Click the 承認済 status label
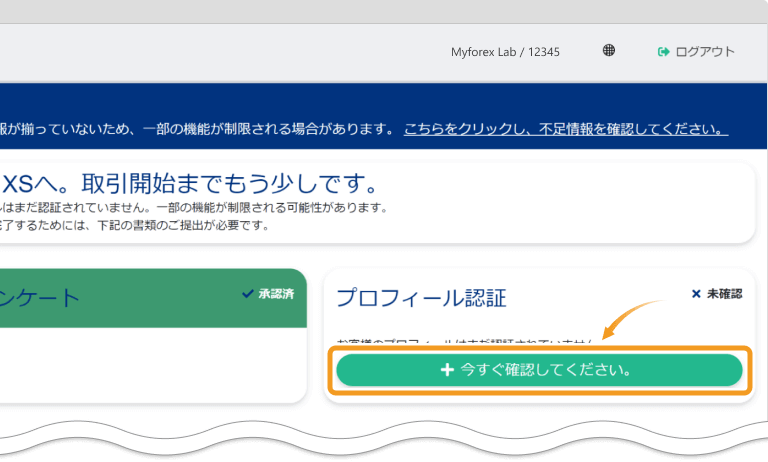768x462 pixels. [276, 293]
